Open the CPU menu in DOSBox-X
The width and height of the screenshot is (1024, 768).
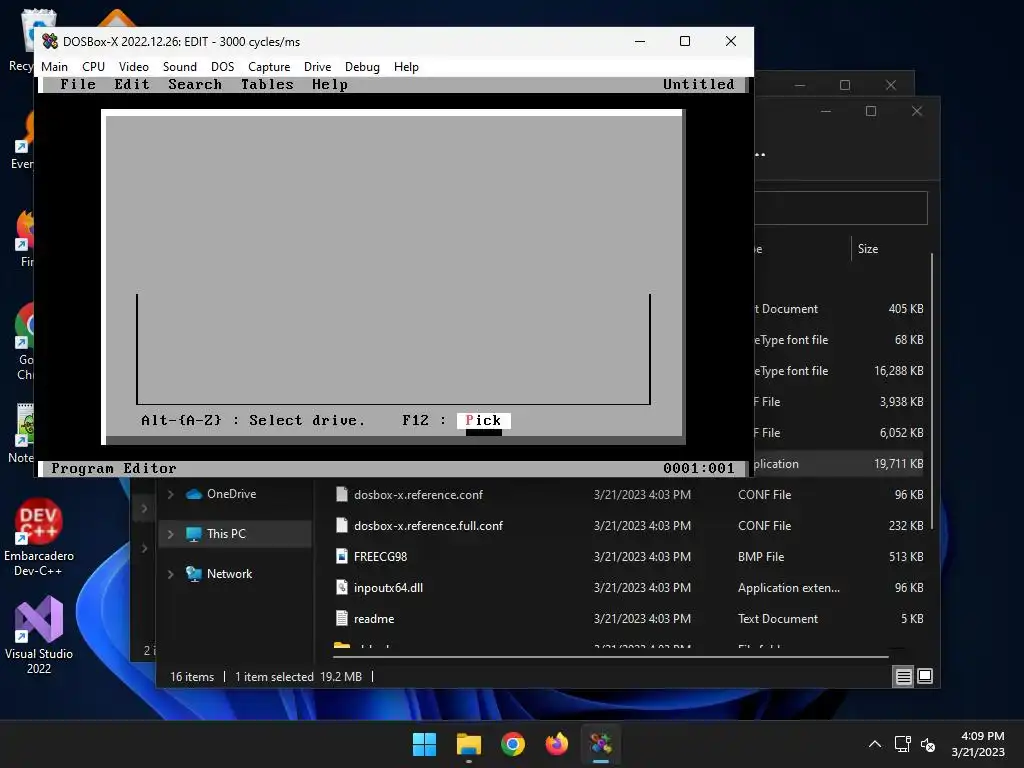click(93, 67)
